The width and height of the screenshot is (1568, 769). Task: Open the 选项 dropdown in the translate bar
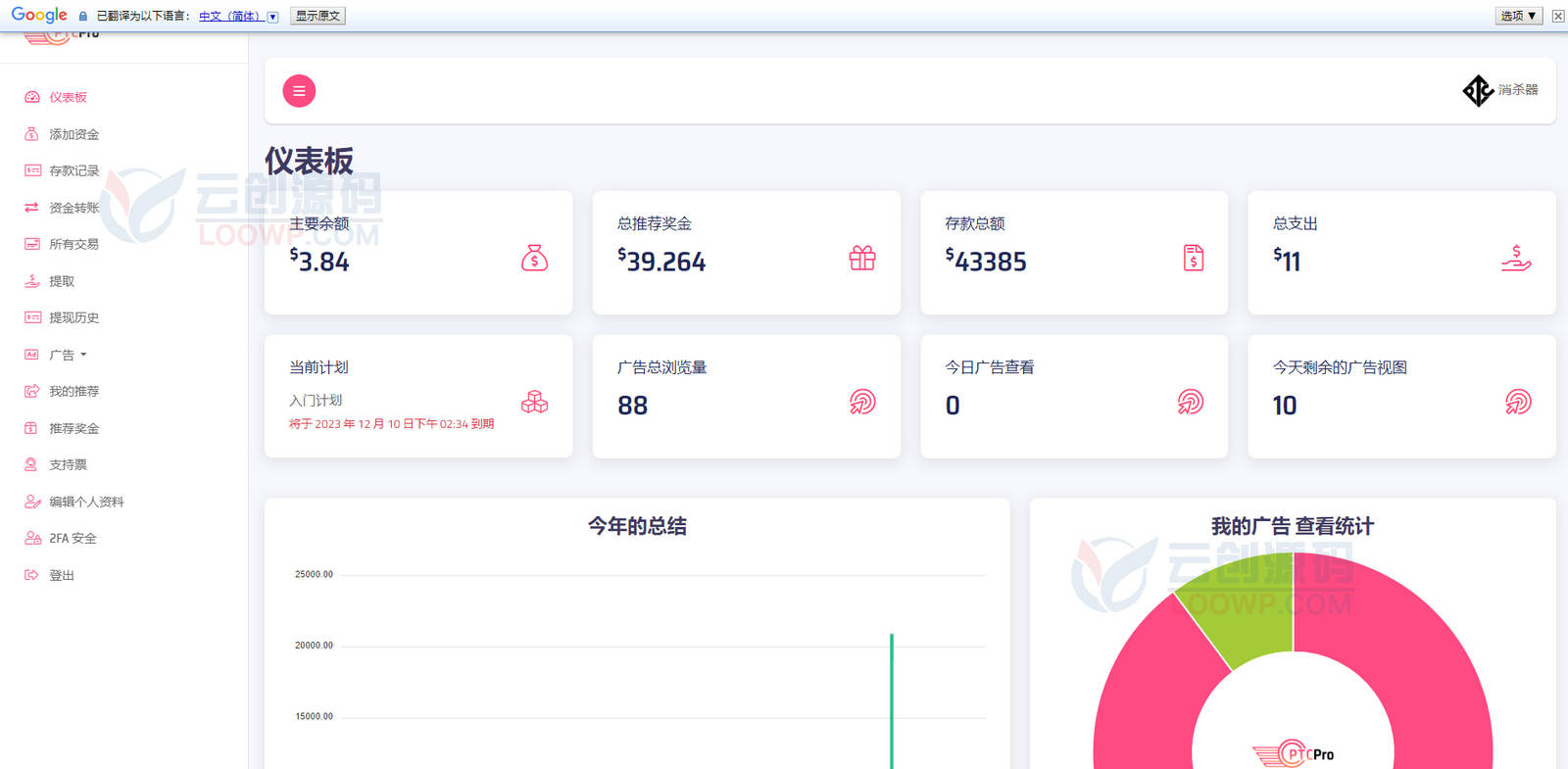1519,16
